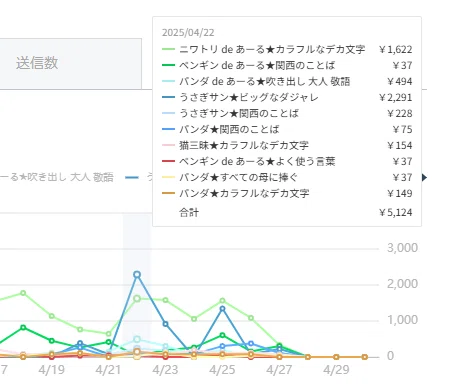458x386 pixels.
Task: Toggle 吹き出し 大人 敬語 legend entry
Action: point(57,177)
